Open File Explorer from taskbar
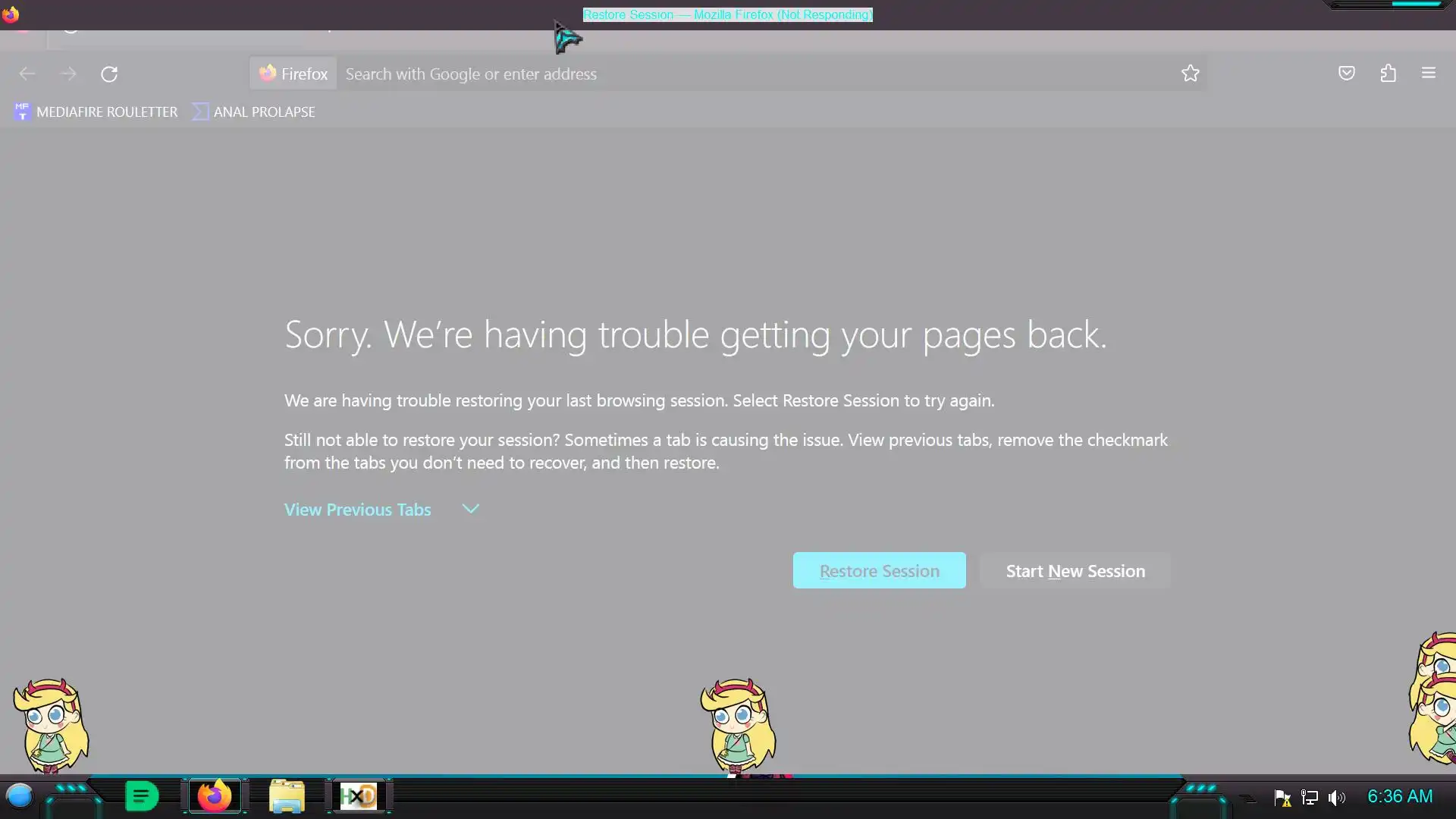1456x819 pixels. tap(287, 796)
